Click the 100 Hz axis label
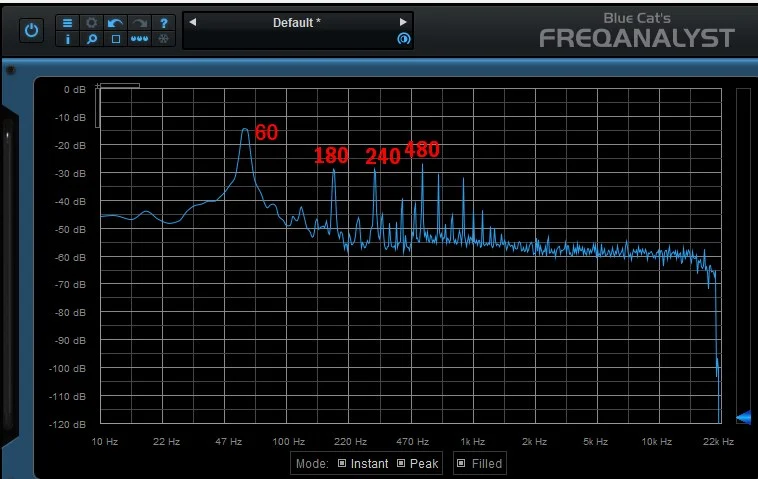This screenshot has height=479, width=758. coord(289,441)
